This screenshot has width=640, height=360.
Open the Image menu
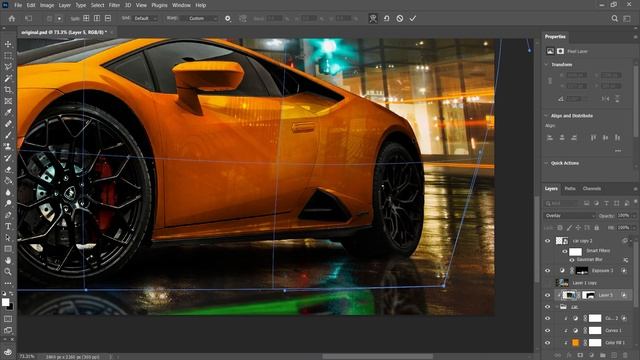coord(47,5)
